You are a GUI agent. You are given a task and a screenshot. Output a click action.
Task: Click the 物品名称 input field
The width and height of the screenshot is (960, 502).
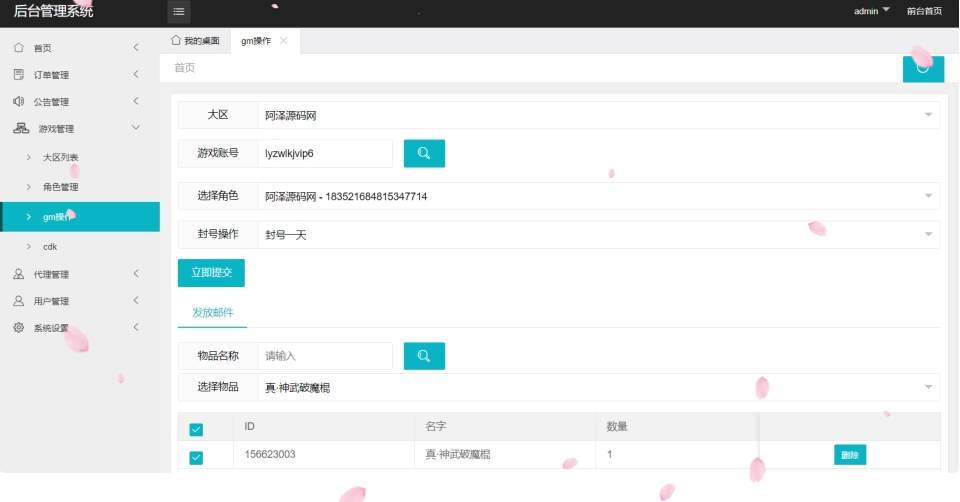[325, 356]
